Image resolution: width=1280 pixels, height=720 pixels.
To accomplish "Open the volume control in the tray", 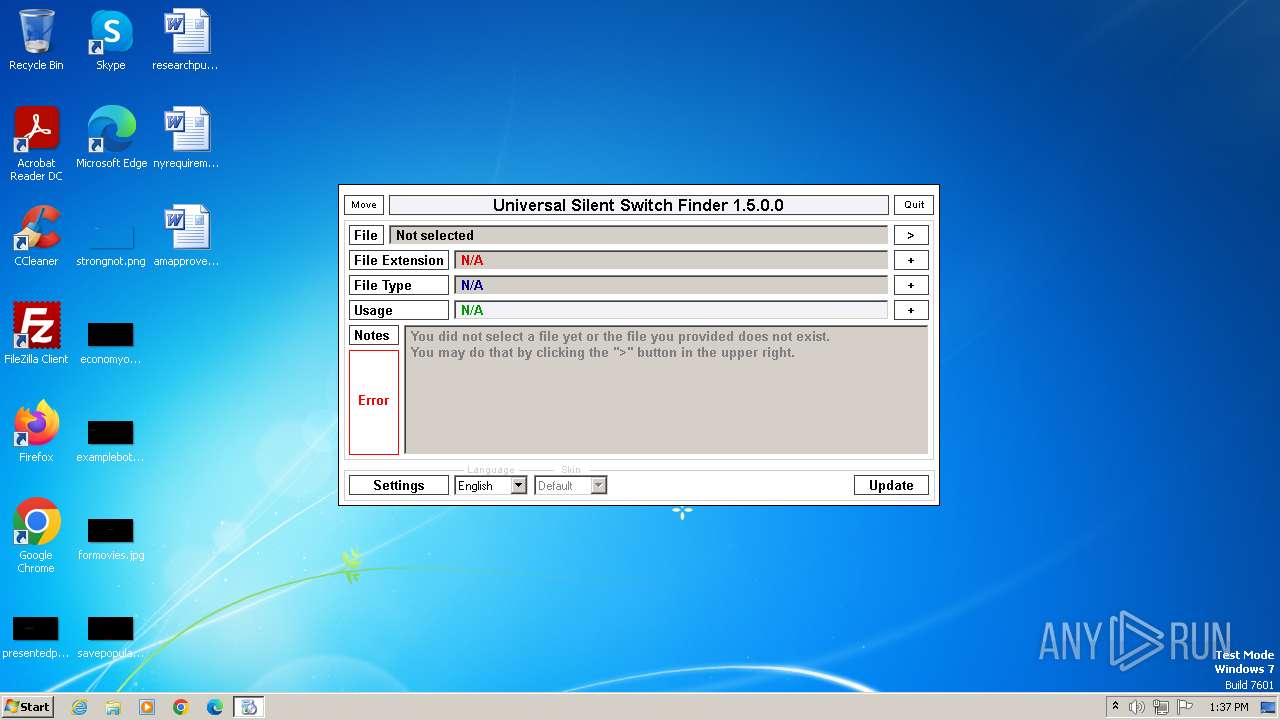I will [x=1136, y=707].
